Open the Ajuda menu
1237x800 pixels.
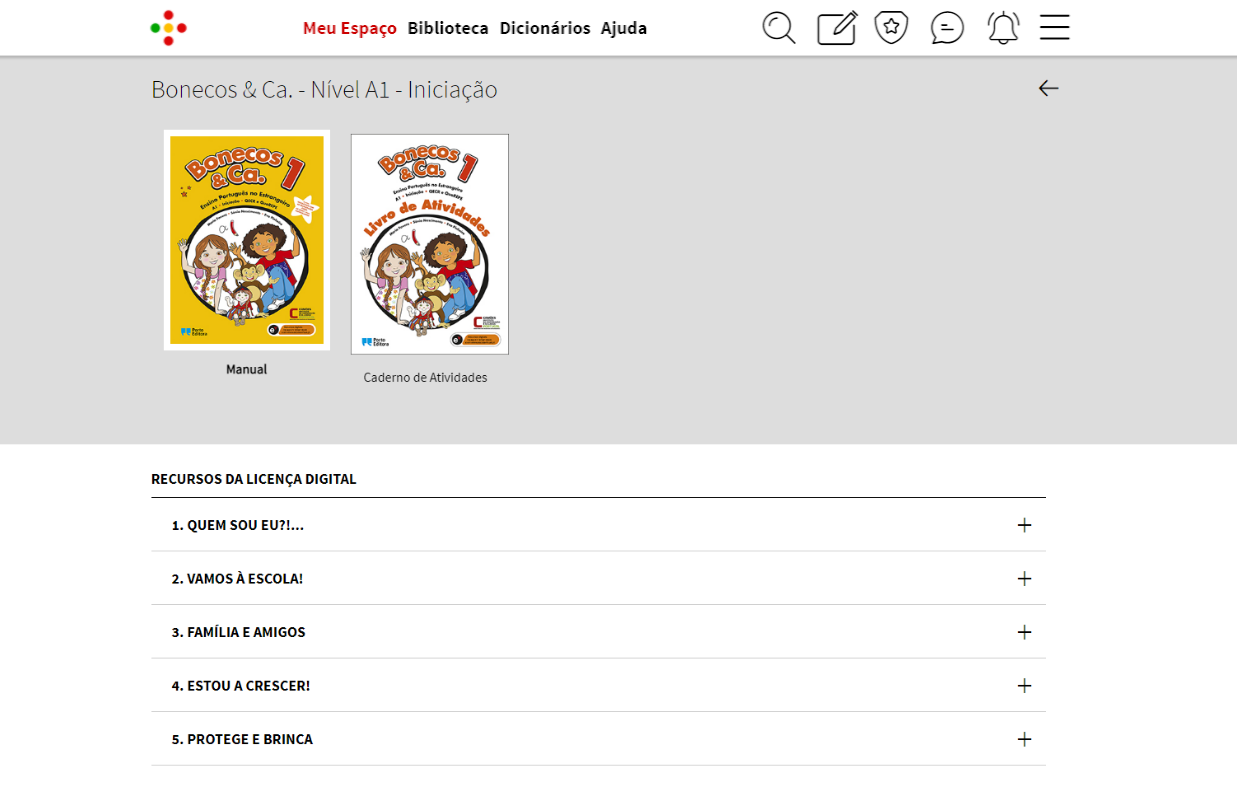click(624, 28)
